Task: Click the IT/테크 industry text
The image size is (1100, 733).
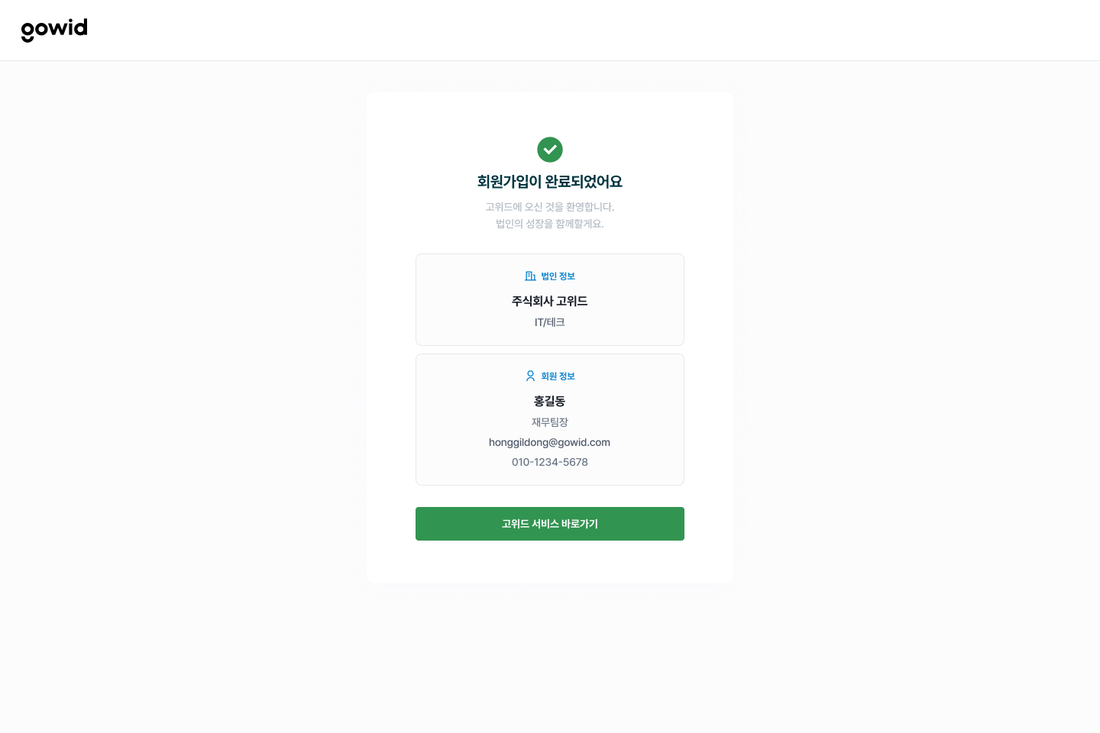Action: 549,322
